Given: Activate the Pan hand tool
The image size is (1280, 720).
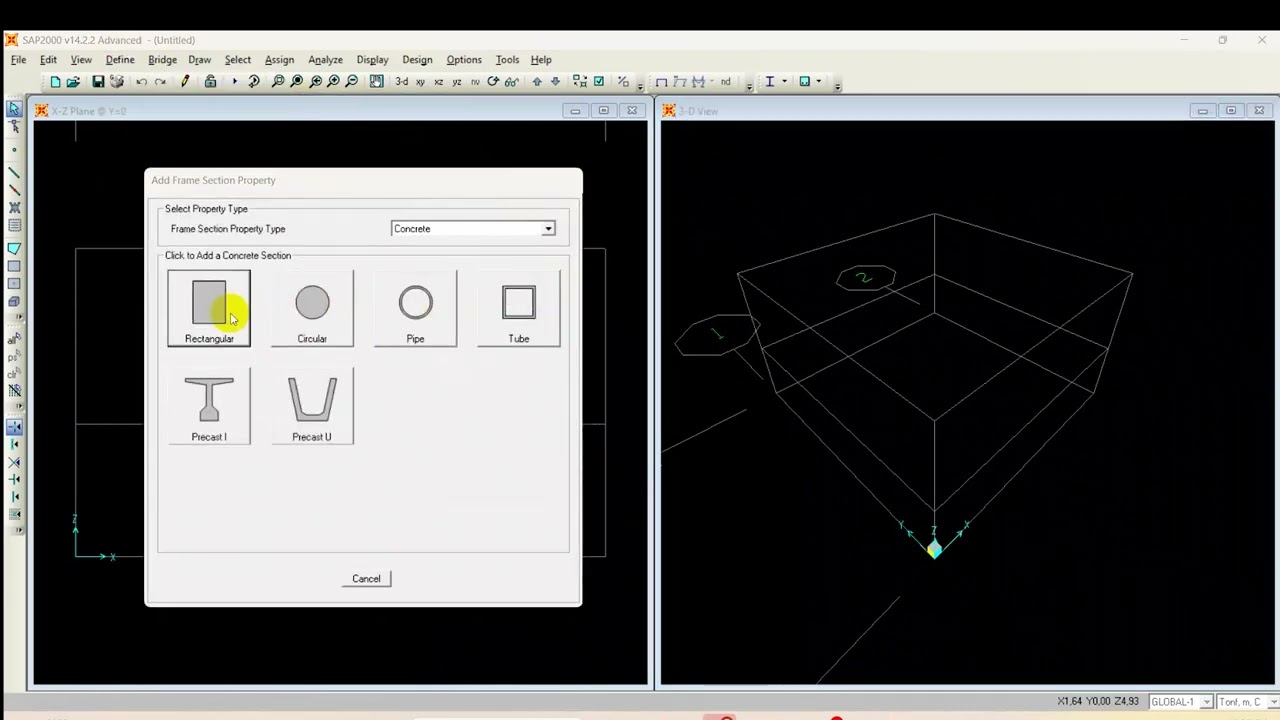Looking at the screenshot, I should pos(376,81).
